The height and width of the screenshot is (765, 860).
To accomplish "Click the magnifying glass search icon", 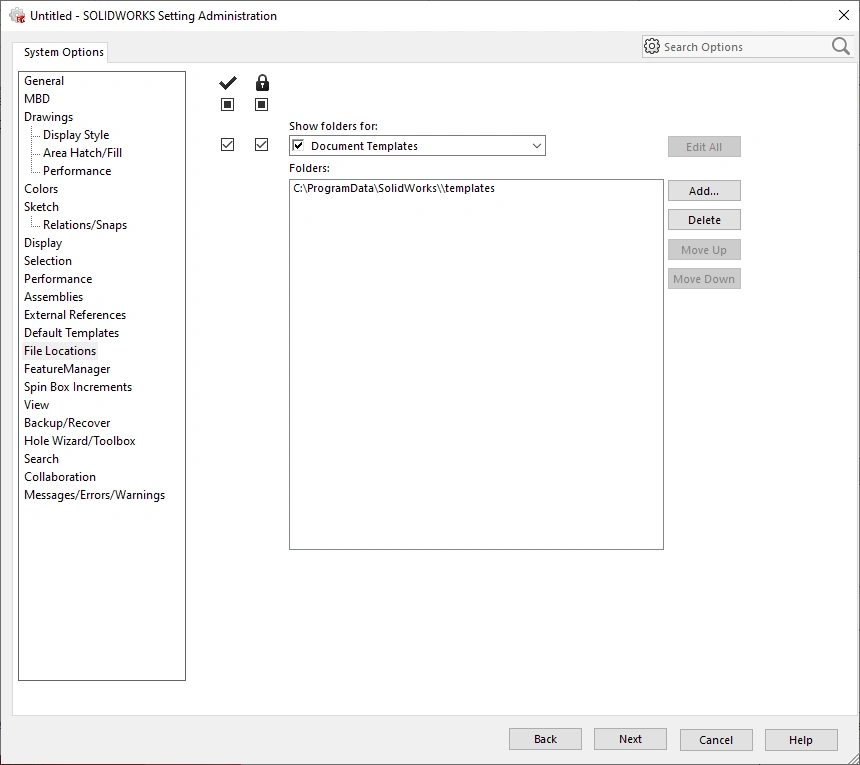I will (x=841, y=47).
